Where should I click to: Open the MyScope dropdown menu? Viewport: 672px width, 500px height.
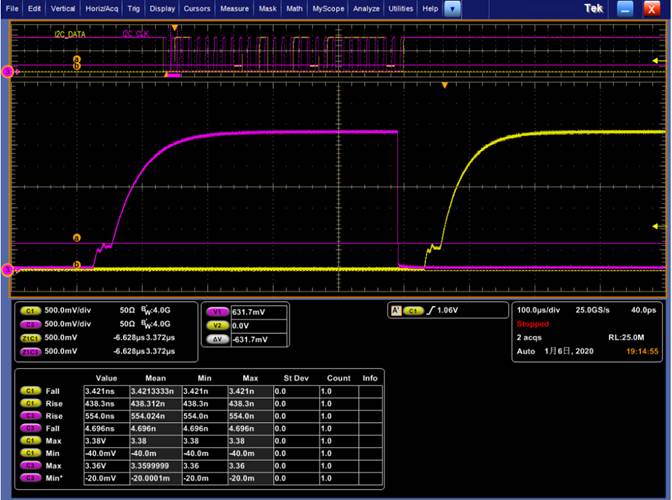(327, 8)
